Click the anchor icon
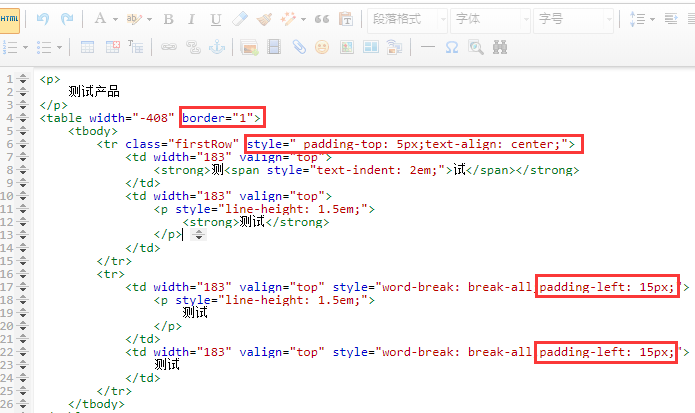 click(215, 46)
